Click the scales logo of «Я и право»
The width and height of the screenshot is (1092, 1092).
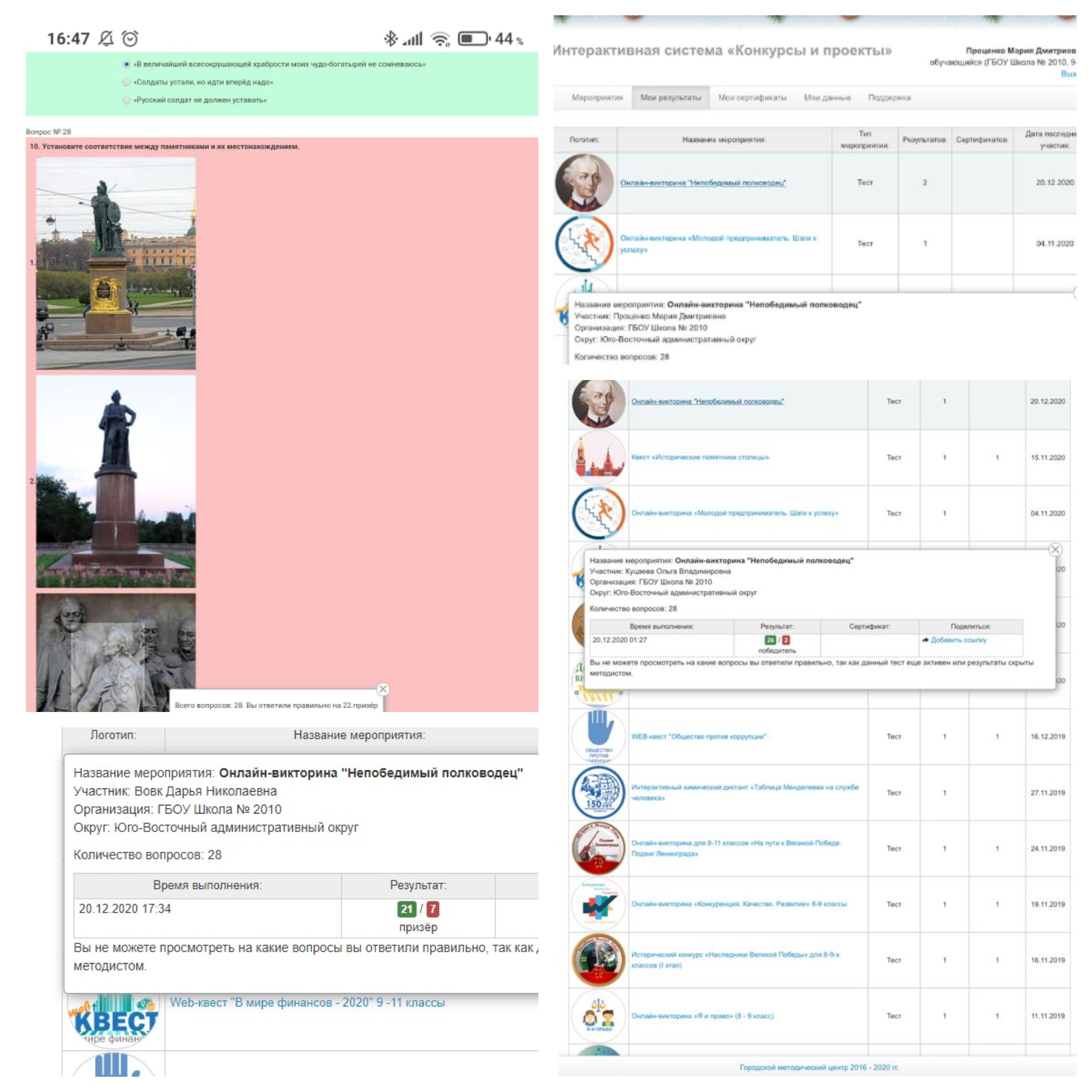(598, 1016)
